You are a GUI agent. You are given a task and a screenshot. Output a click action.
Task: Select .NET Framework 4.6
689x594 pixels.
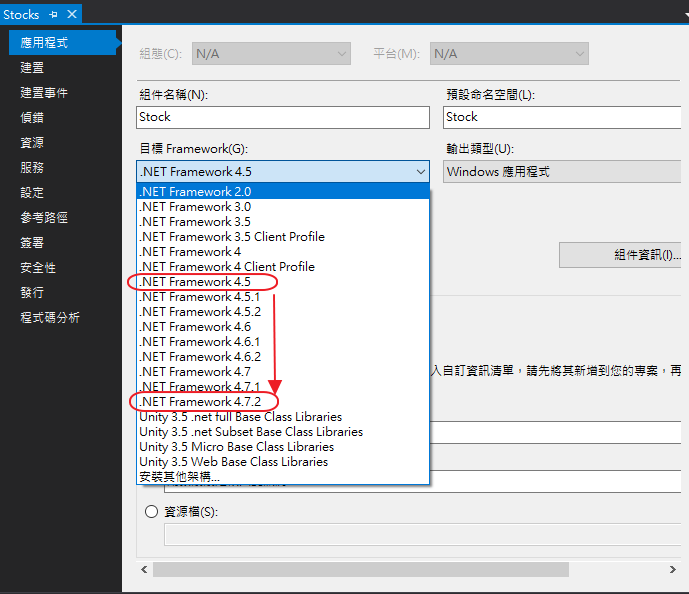click(x=283, y=327)
